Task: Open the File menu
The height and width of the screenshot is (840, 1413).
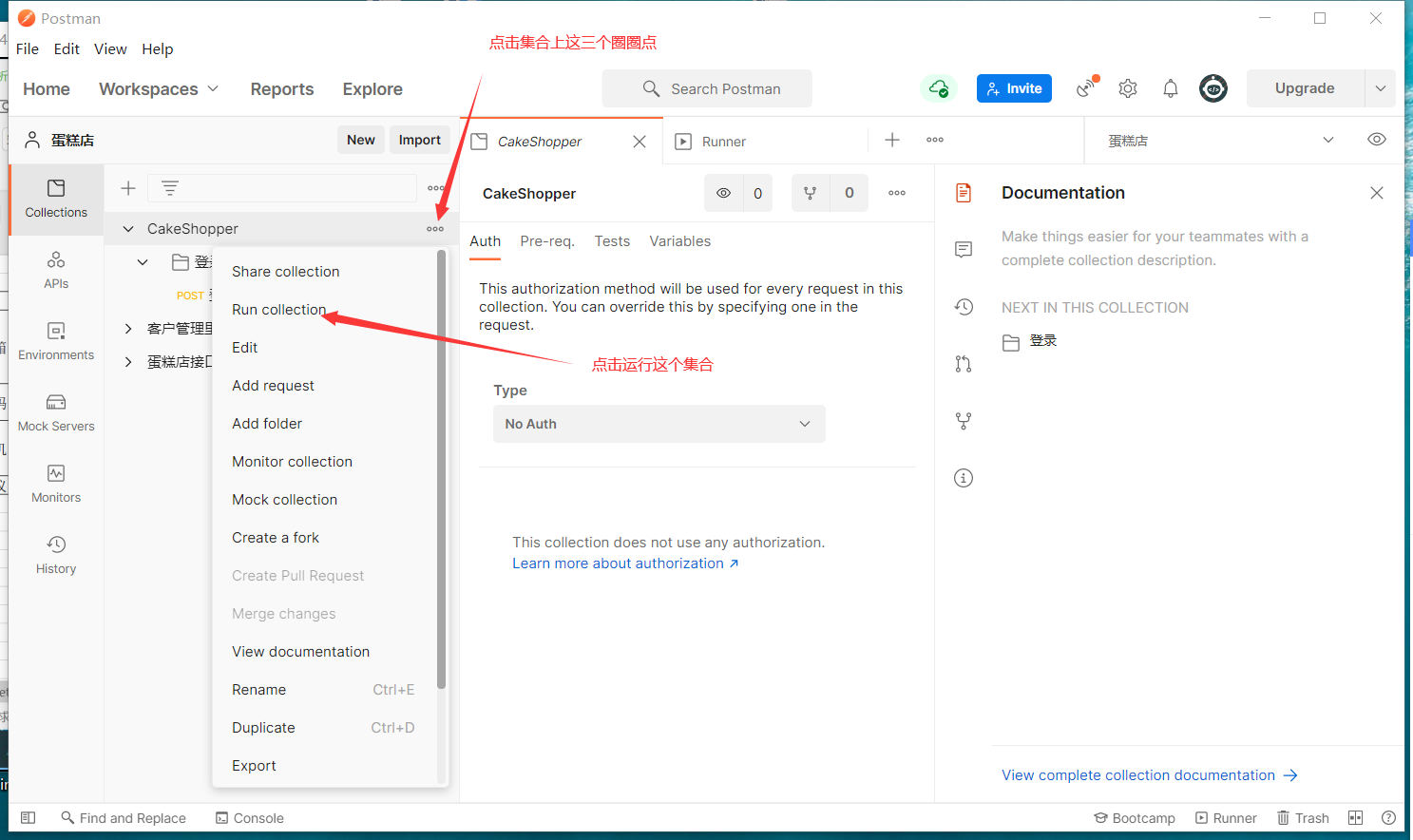Action: tap(28, 49)
